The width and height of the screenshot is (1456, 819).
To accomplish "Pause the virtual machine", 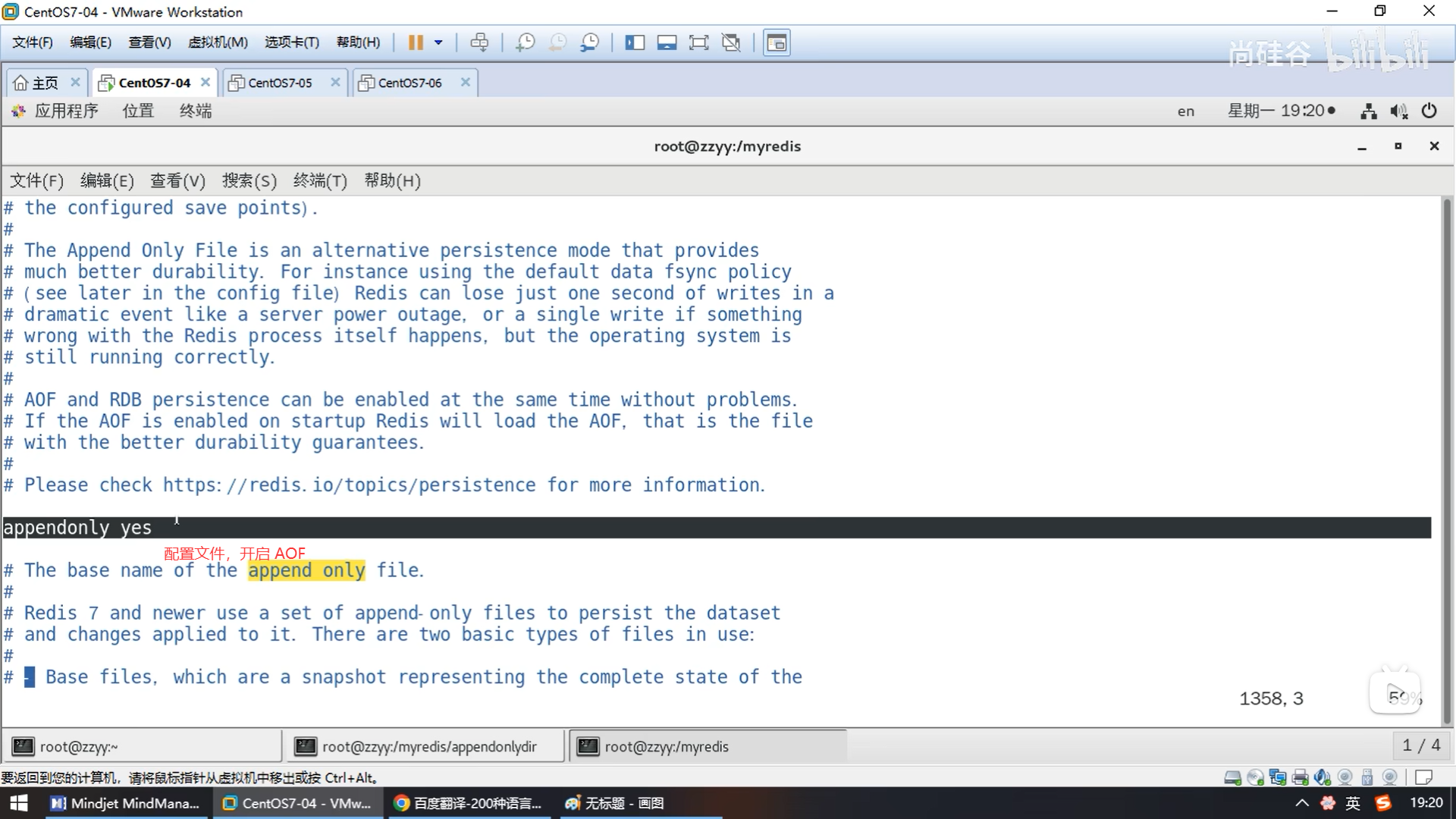I will coord(416,42).
